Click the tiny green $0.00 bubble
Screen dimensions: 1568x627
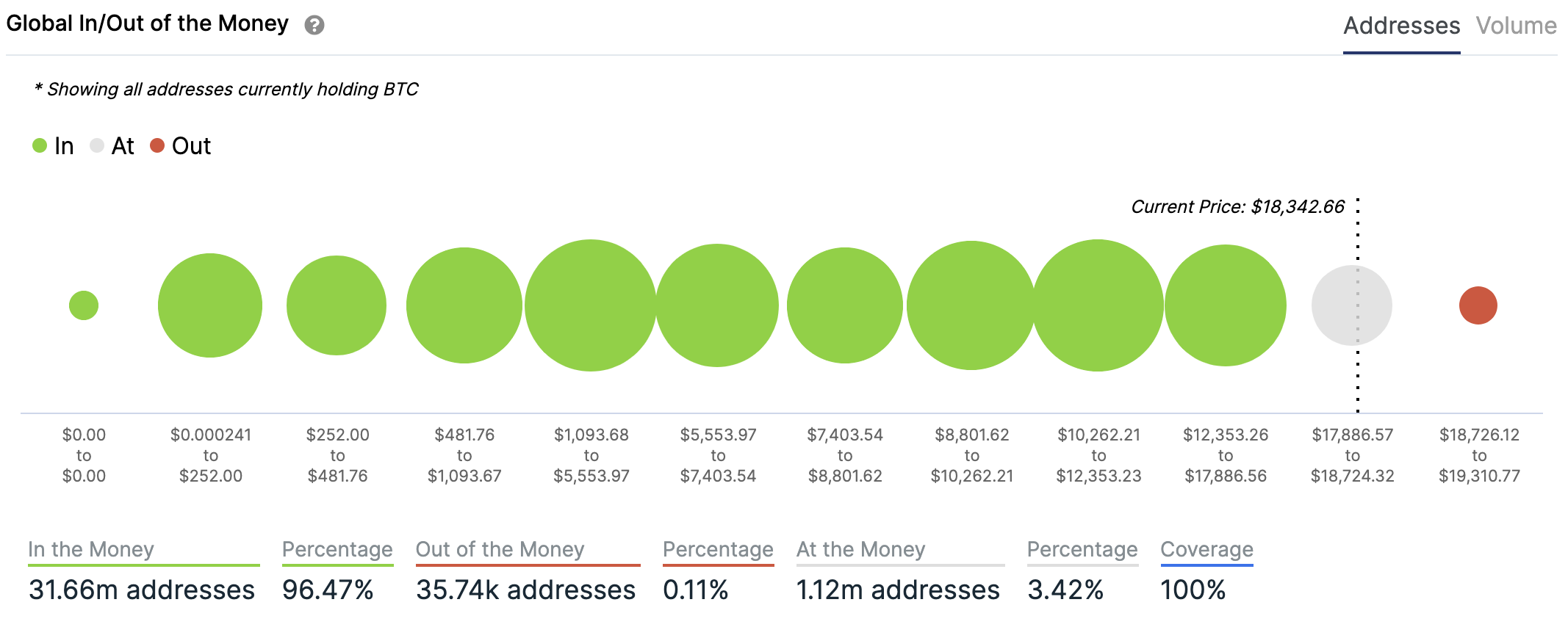click(84, 305)
